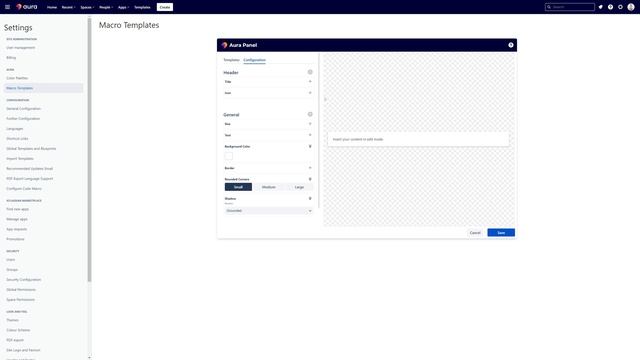Collapse the Background Color section

pos(310,146)
